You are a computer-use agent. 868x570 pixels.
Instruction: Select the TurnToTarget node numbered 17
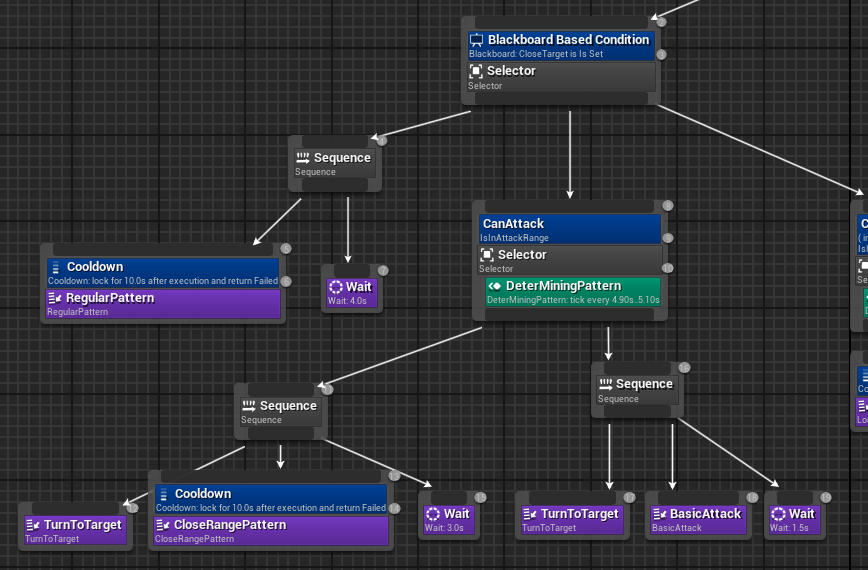572,519
